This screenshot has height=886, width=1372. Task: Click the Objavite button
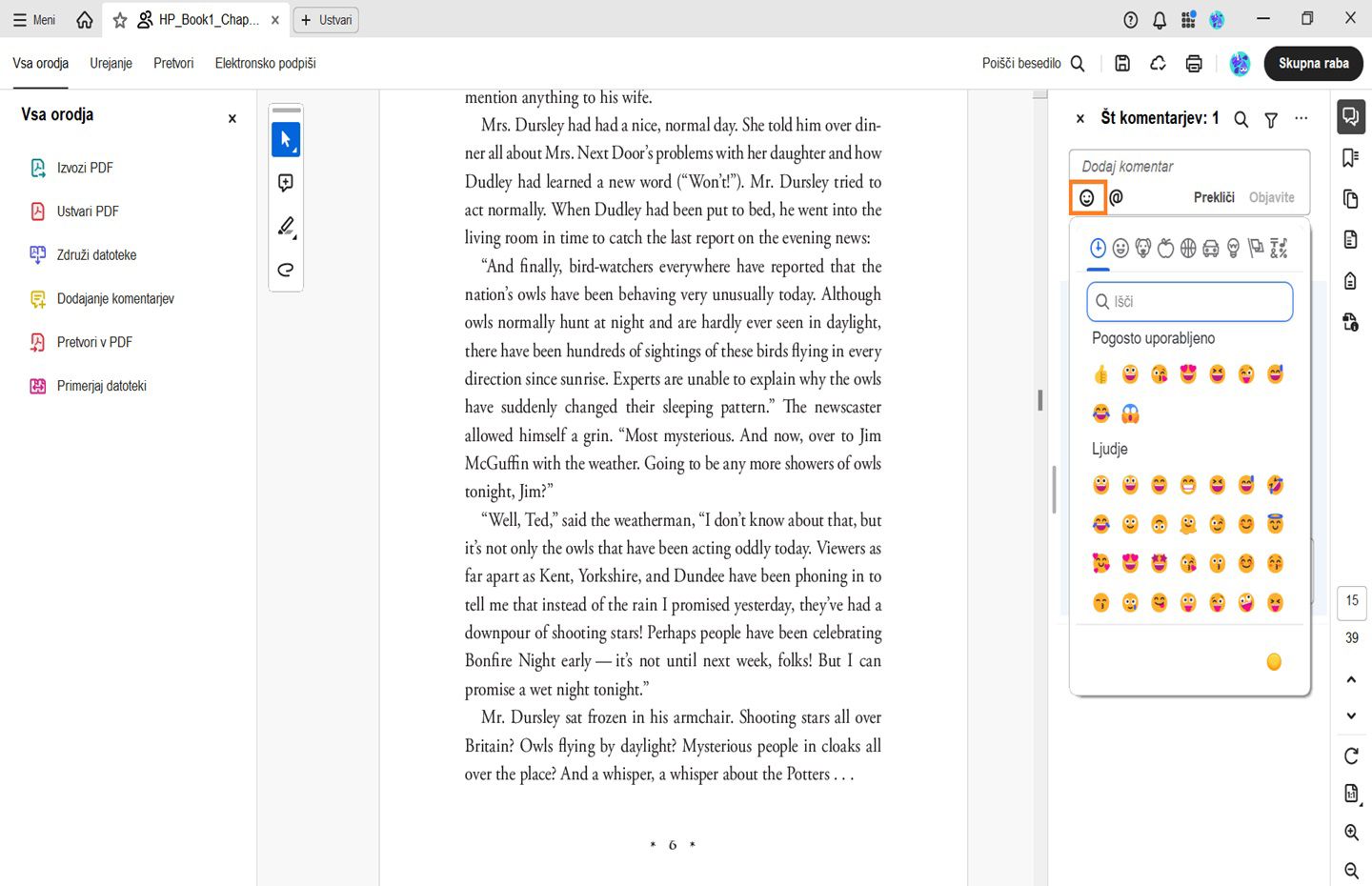(1272, 197)
